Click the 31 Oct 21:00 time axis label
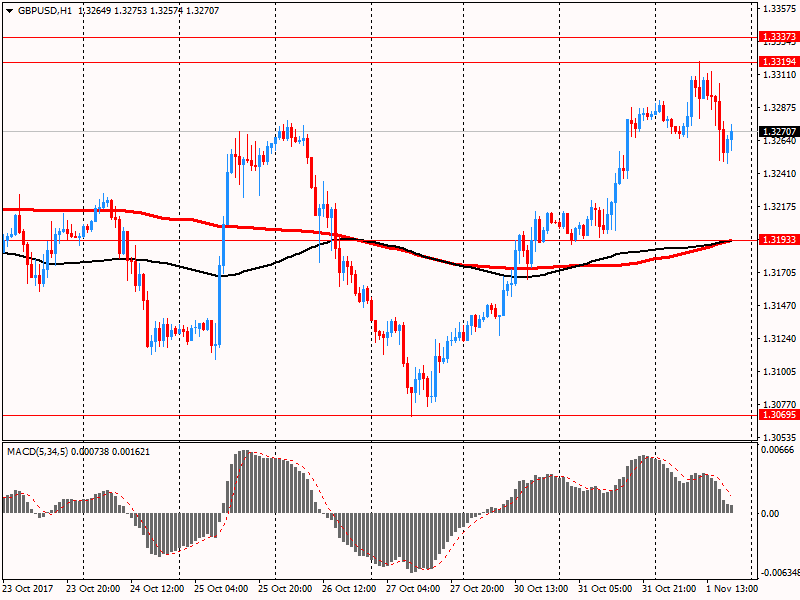The width and height of the screenshot is (800, 600). tap(669, 589)
